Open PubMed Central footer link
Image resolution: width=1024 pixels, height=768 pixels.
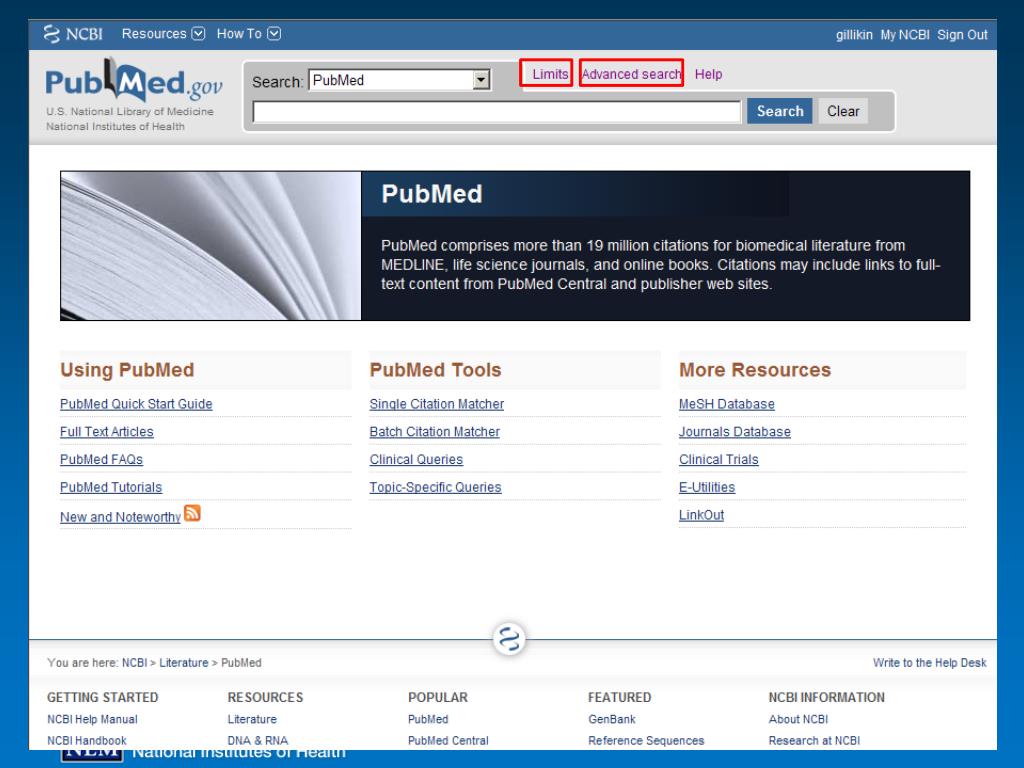pyautogui.click(x=448, y=741)
